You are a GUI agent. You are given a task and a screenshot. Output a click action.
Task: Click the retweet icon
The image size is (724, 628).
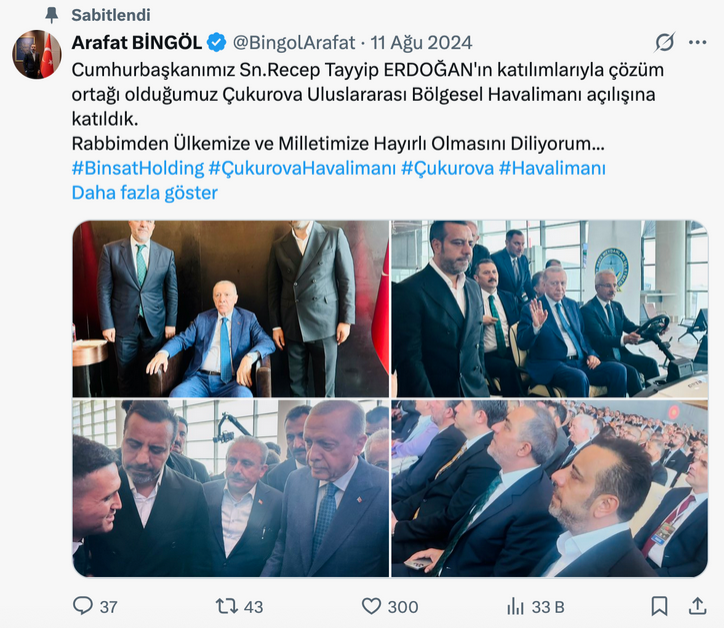pyautogui.click(x=227, y=606)
